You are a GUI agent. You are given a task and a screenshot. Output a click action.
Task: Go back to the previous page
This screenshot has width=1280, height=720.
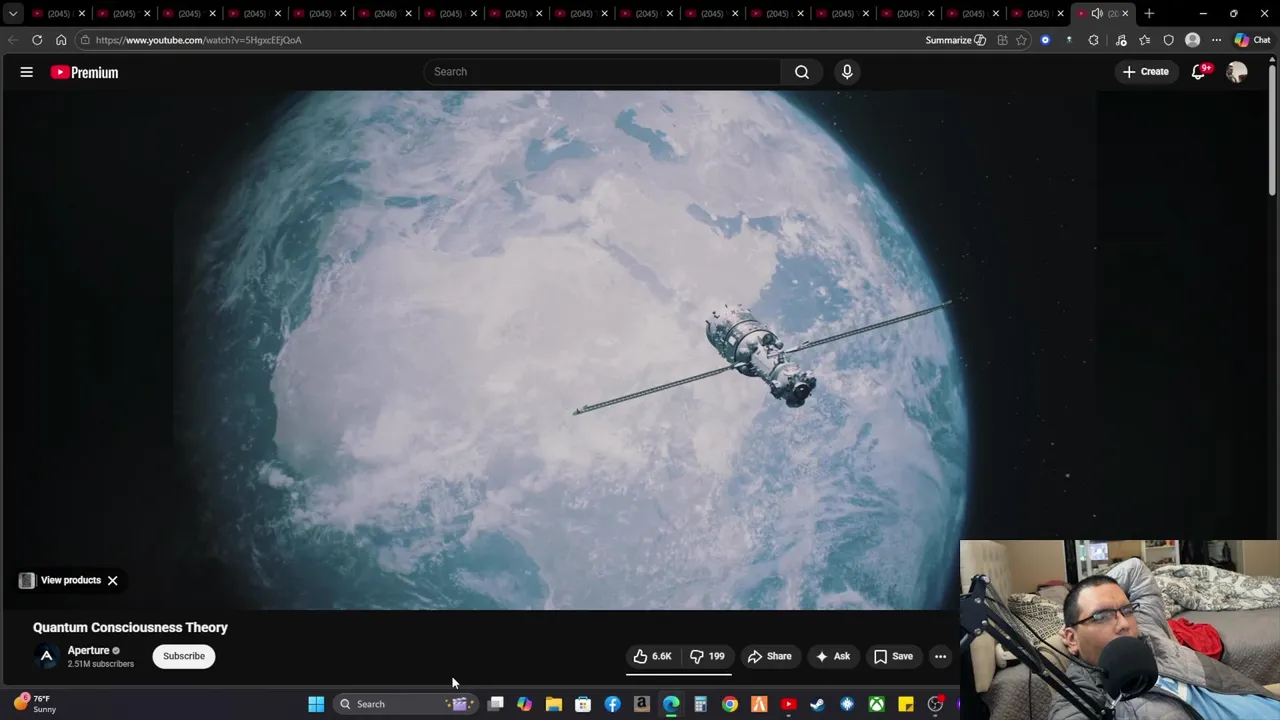[12, 40]
